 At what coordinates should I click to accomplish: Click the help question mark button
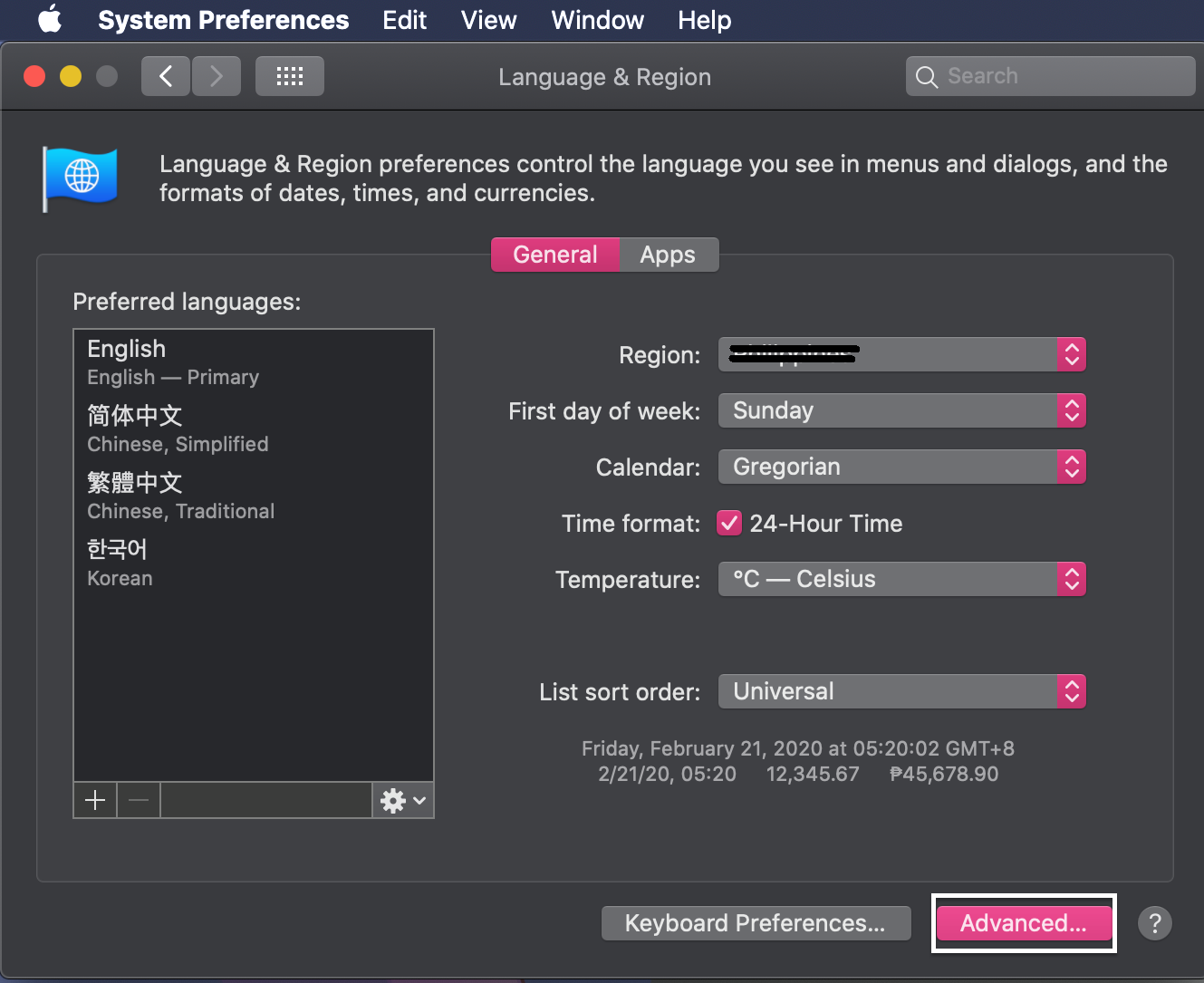click(x=1154, y=923)
